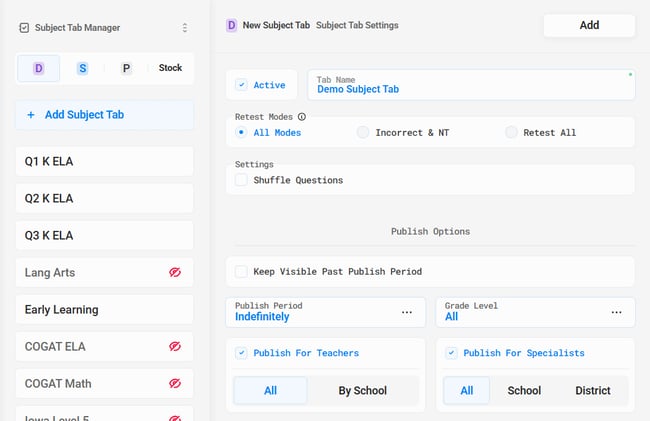
Task: Check Keep Visible Past Publish Period
Action: [x=241, y=271]
